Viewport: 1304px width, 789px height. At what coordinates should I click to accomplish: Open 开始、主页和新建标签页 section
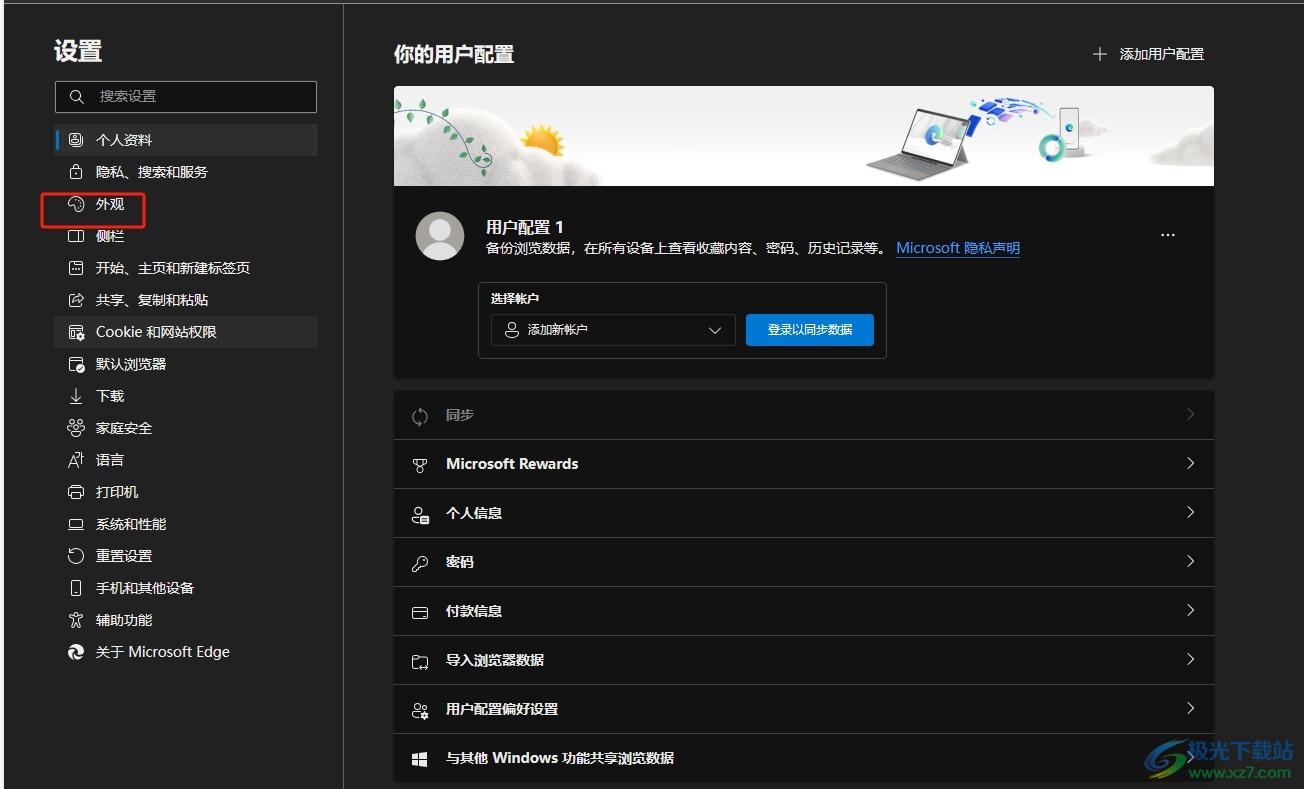click(x=186, y=268)
